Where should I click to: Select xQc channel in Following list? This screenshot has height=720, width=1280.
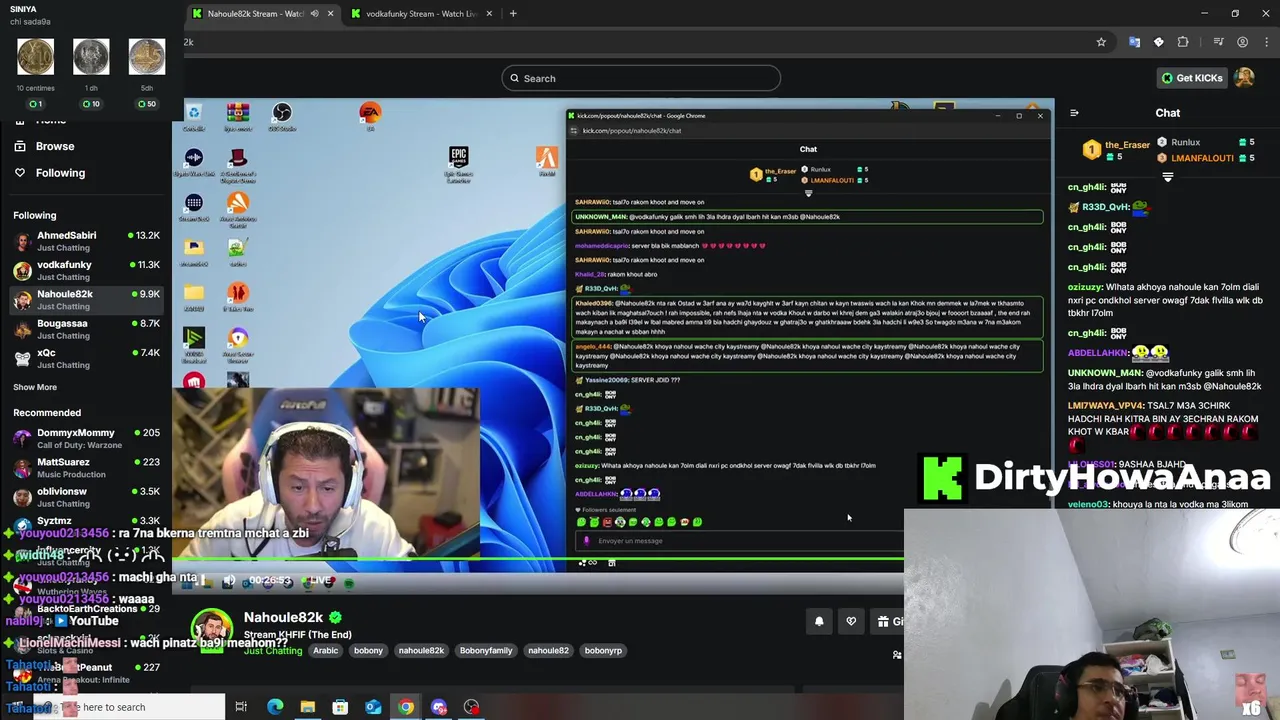pos(87,358)
